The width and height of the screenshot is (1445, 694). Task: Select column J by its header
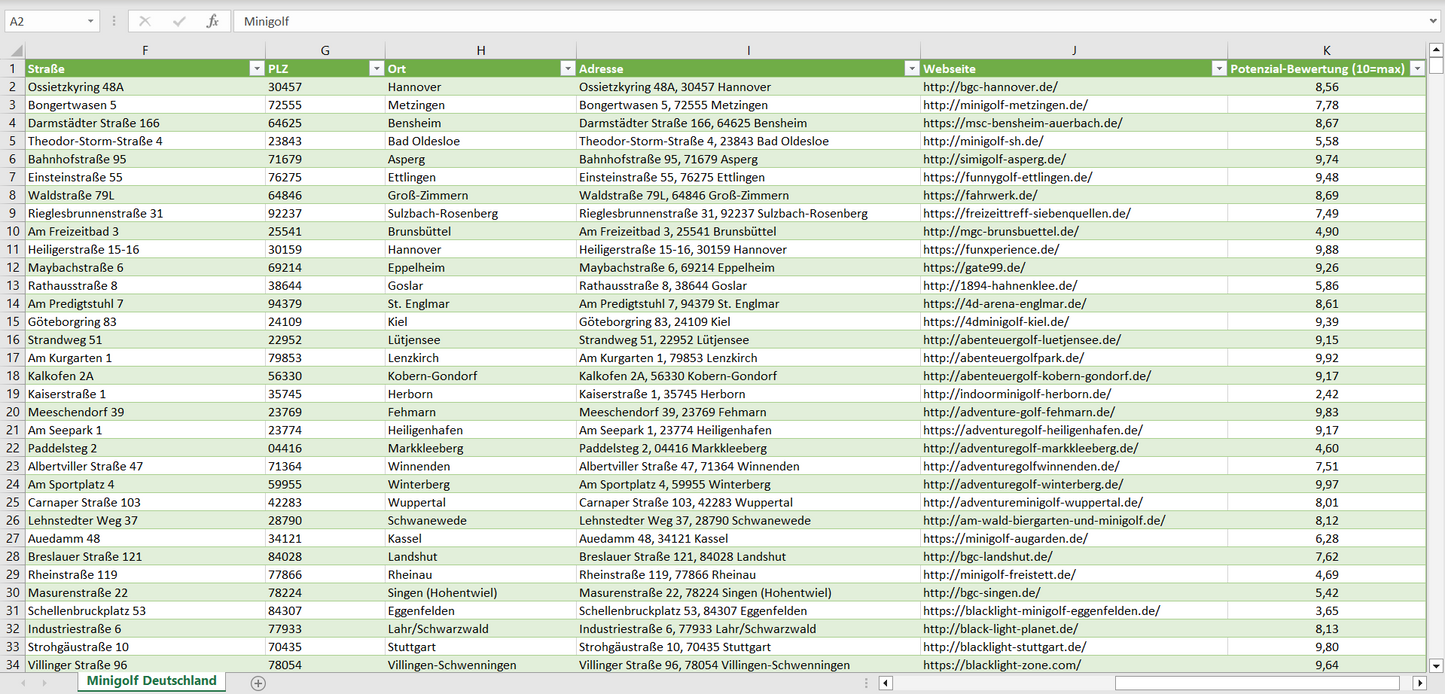(x=1073, y=50)
